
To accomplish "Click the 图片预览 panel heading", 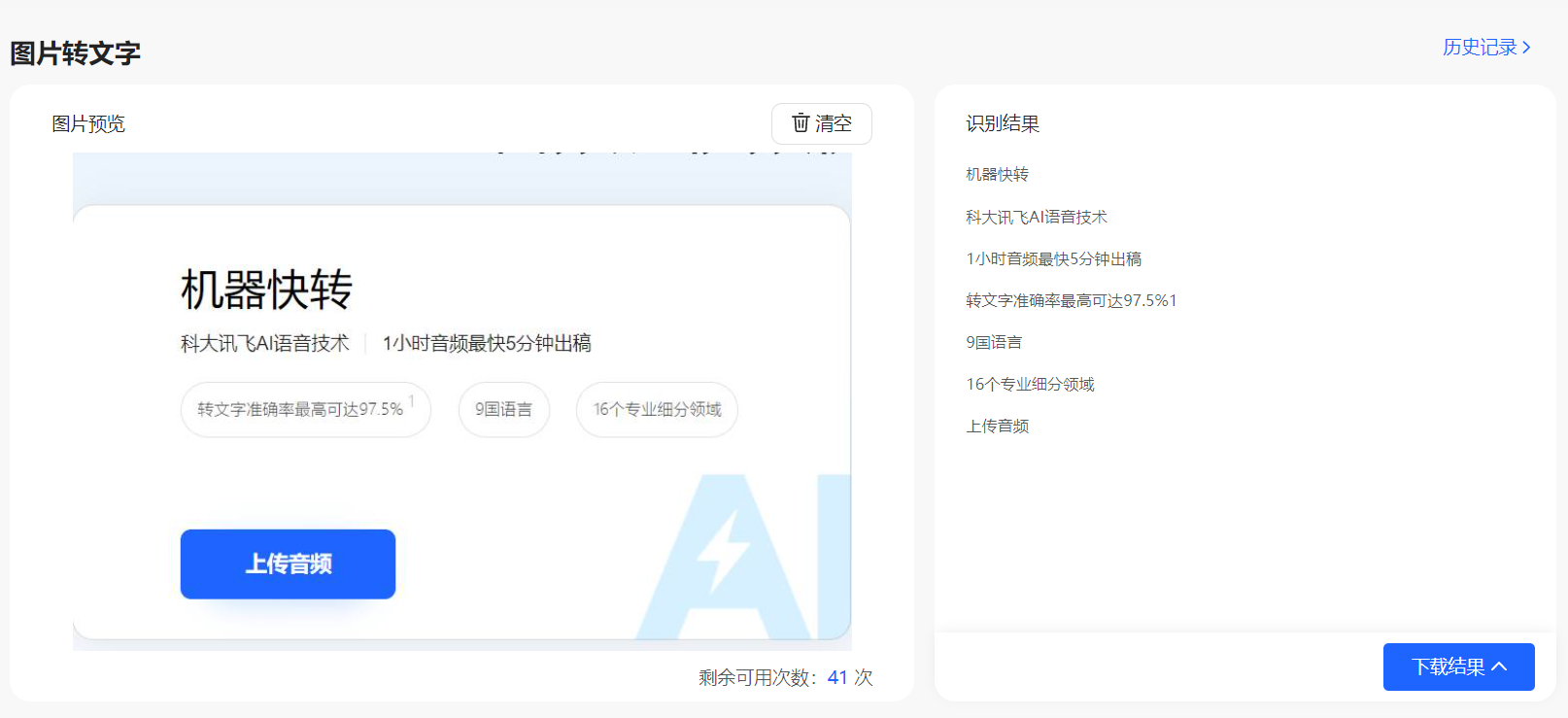I will 88,123.
